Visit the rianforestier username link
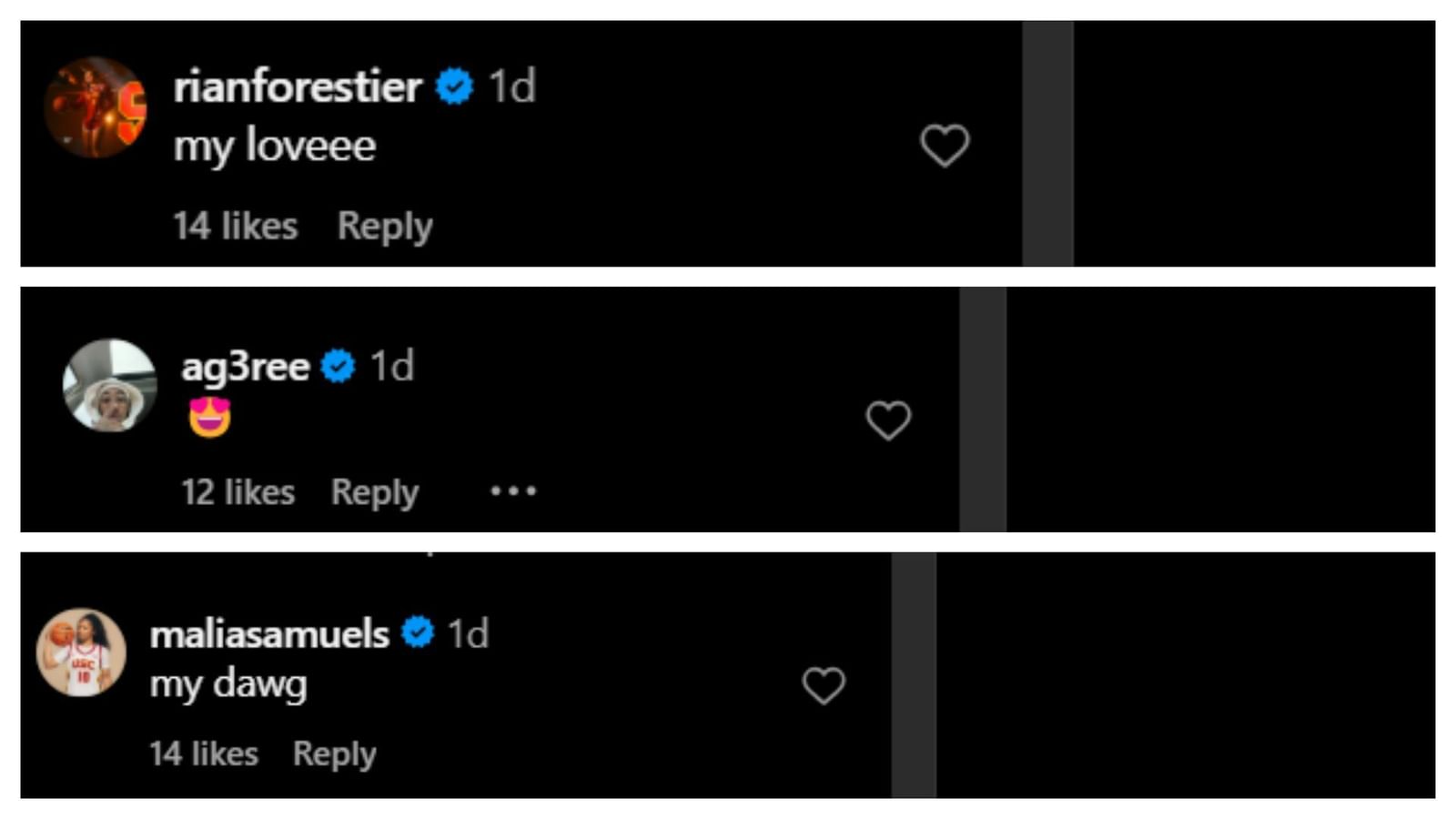Screen dimensions: 1456x819 click(x=298, y=87)
